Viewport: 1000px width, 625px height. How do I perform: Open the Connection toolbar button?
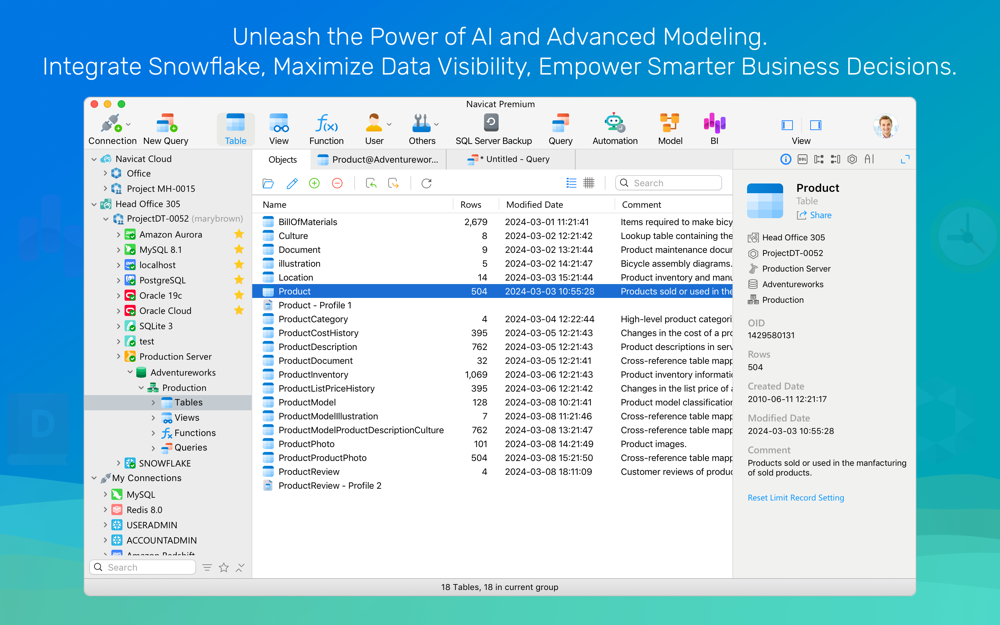pos(112,129)
